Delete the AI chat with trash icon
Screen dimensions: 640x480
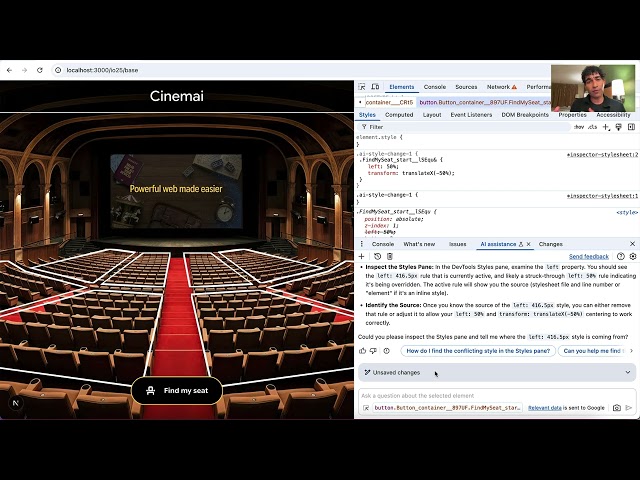click(x=390, y=256)
